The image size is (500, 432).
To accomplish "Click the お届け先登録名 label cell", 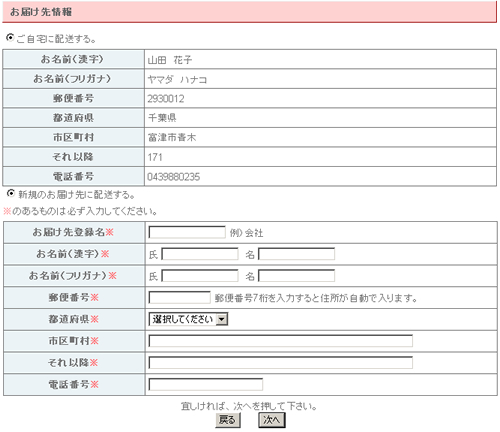I will click(x=74, y=232).
